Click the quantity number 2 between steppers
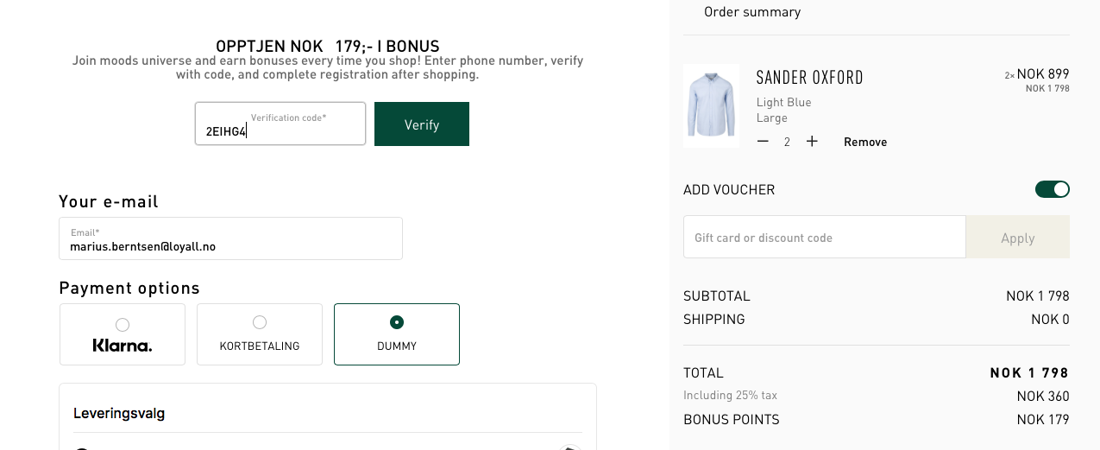This screenshot has width=1100, height=450. tap(787, 142)
